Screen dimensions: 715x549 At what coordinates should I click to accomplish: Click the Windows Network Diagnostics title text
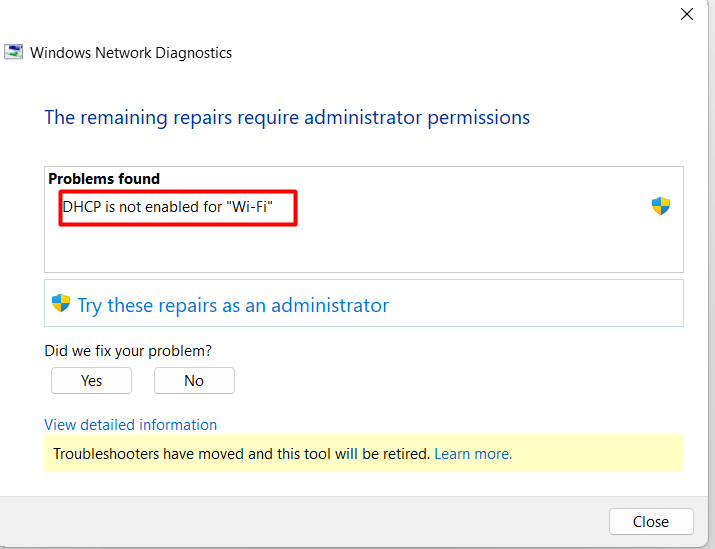click(x=131, y=53)
